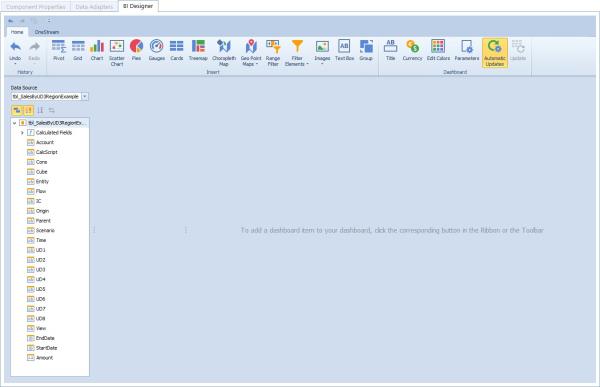Viewport: 600px width, 387px height.
Task: Open the Edit Colors dialog
Action: click(x=438, y=50)
